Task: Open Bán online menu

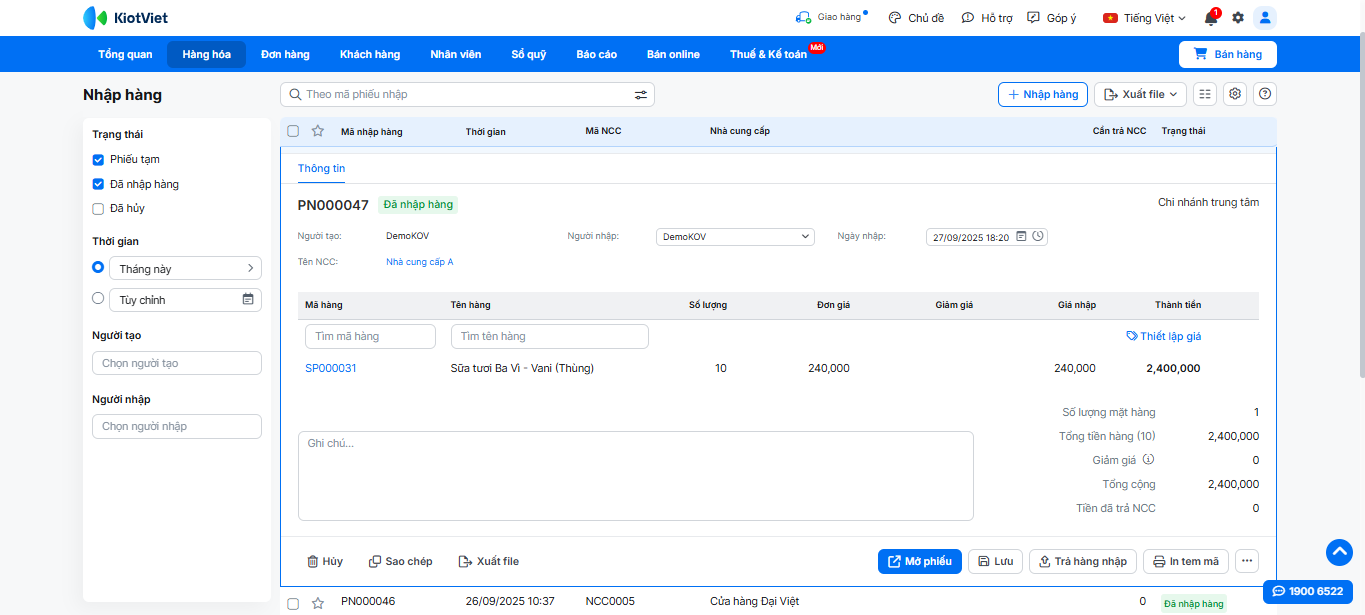Action: (673, 54)
